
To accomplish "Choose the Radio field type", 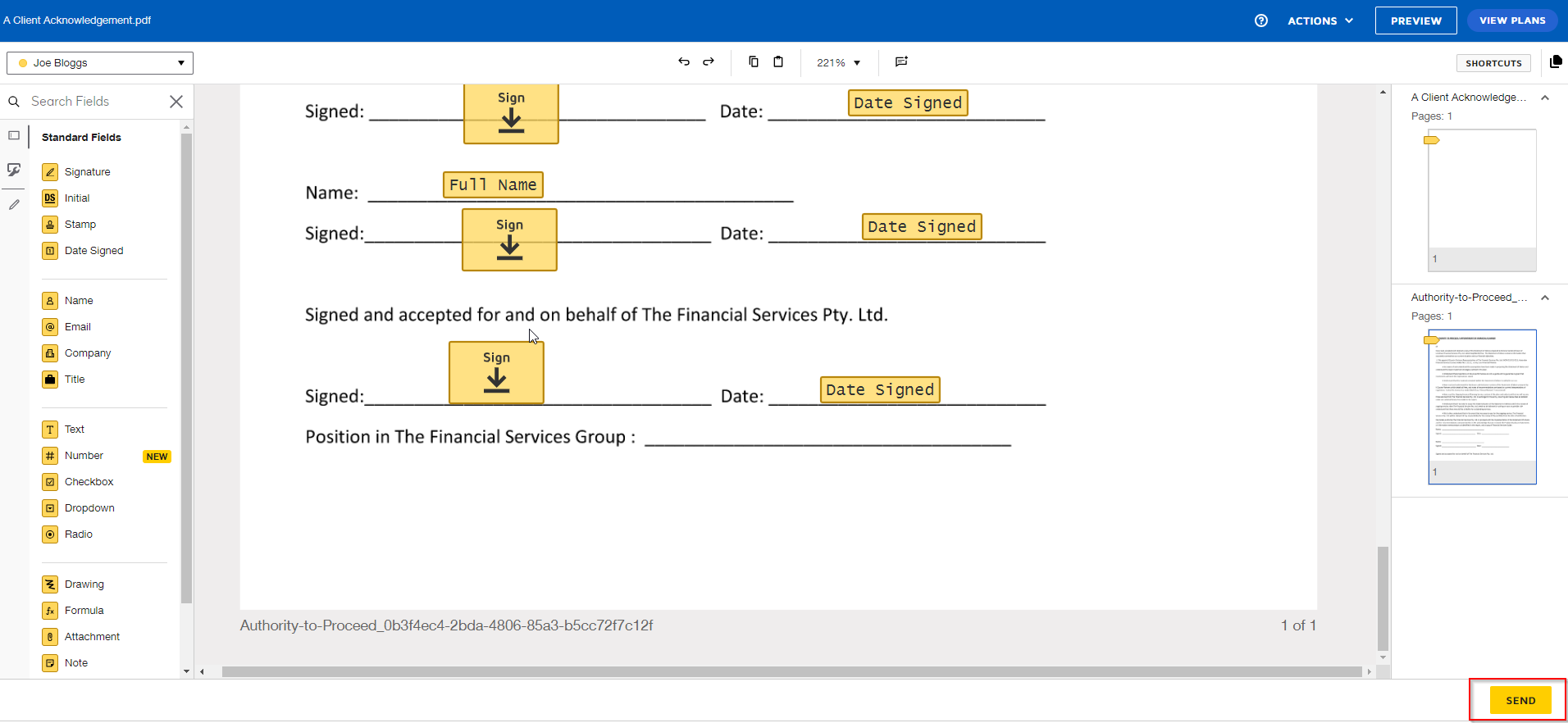I will 78,534.
